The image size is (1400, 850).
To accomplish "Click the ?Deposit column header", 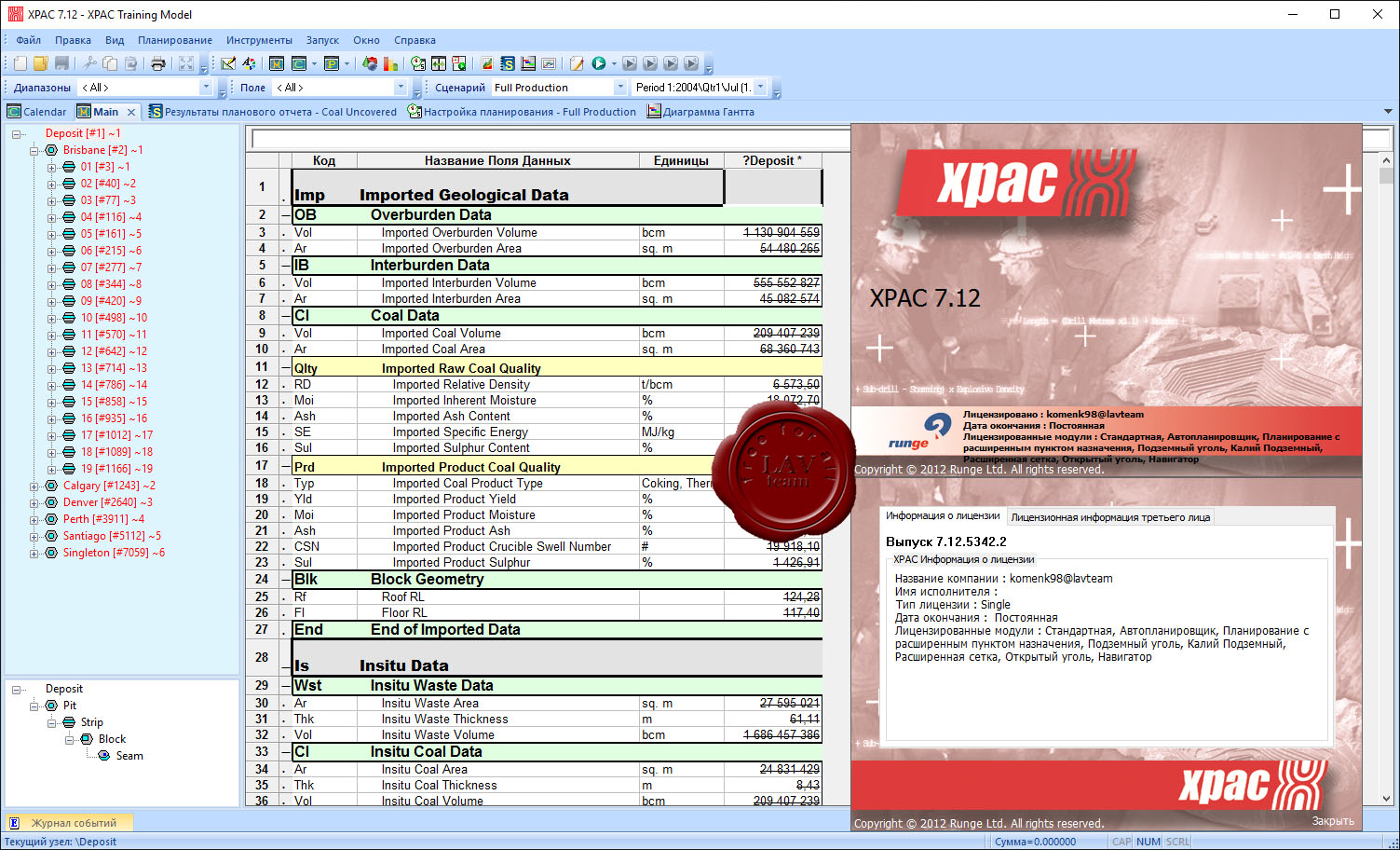I will (x=772, y=160).
